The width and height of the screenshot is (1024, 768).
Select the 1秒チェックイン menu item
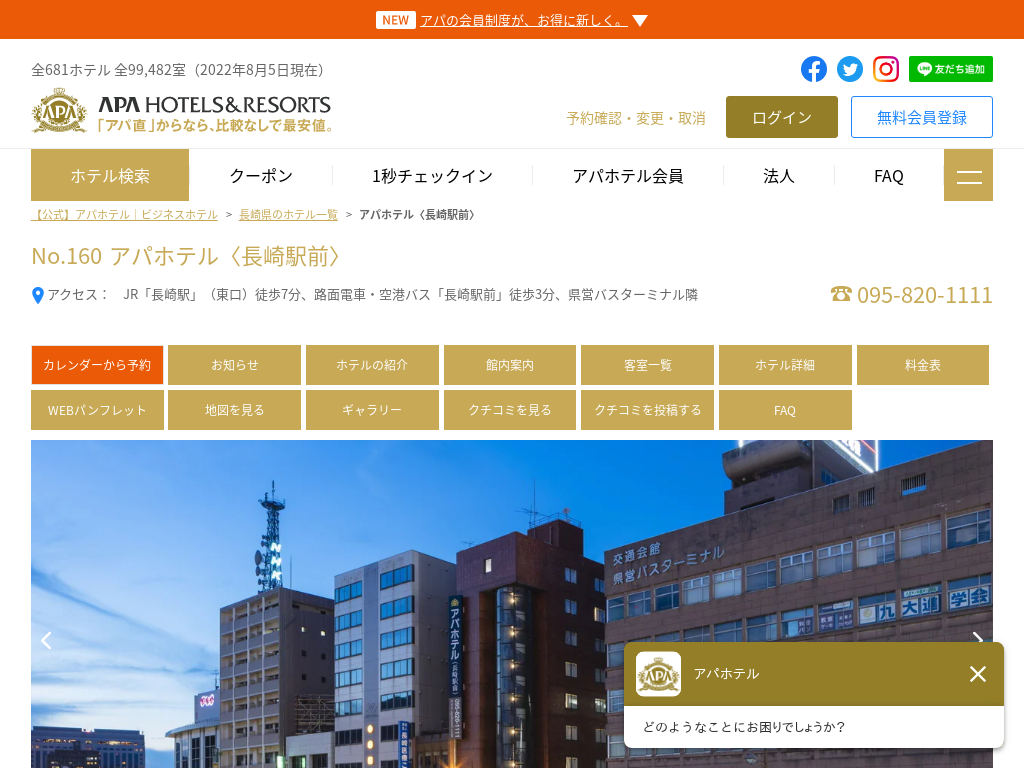(x=432, y=175)
